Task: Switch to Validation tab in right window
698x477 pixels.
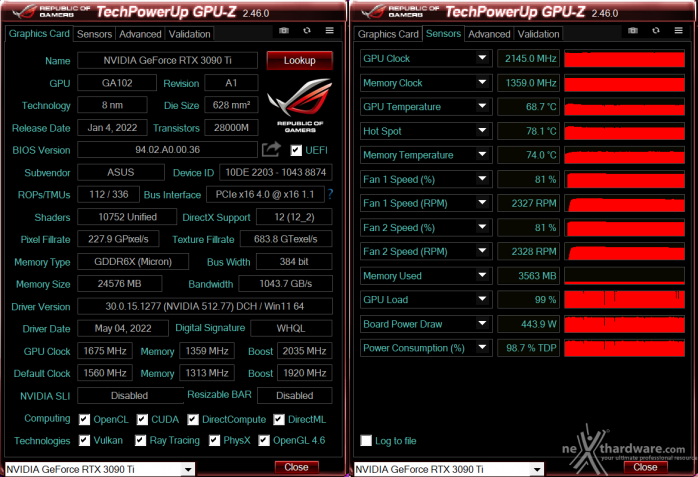Action: (x=538, y=34)
